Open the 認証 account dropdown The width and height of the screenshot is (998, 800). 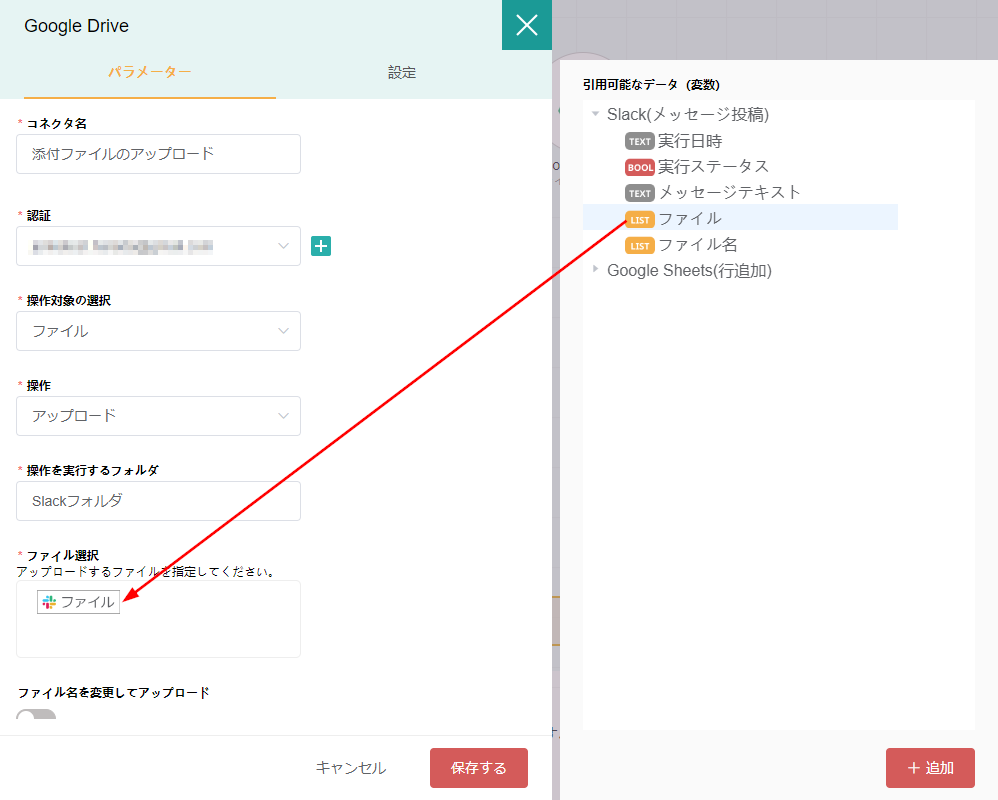[158, 246]
